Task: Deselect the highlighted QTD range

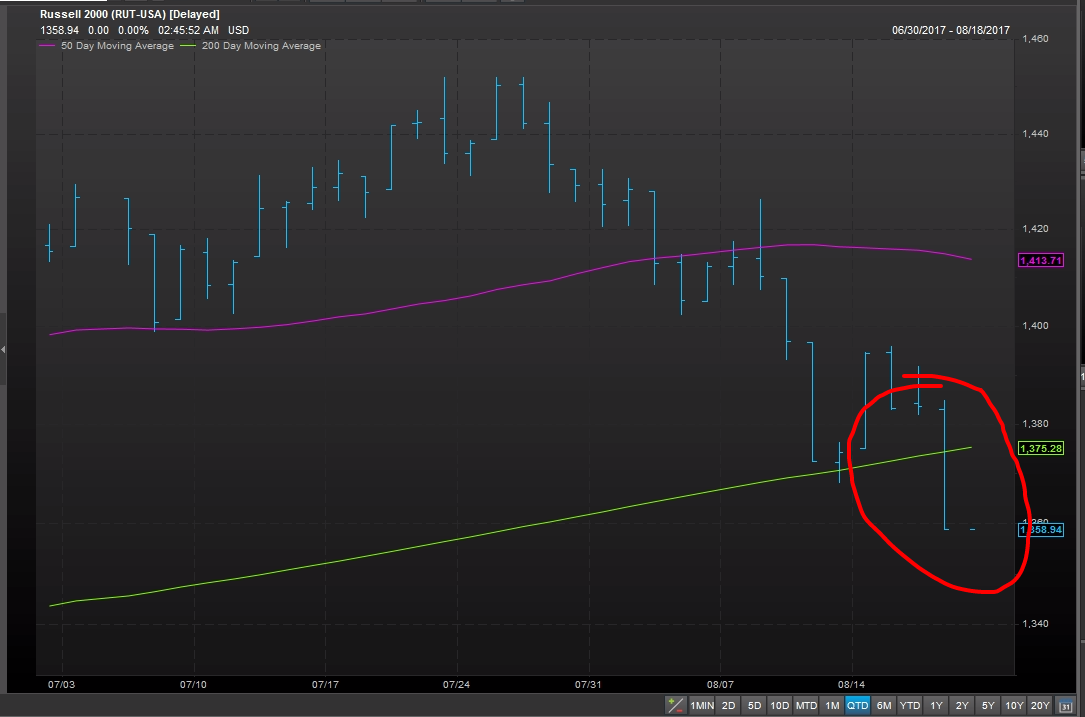Action: pyautogui.click(x=858, y=706)
